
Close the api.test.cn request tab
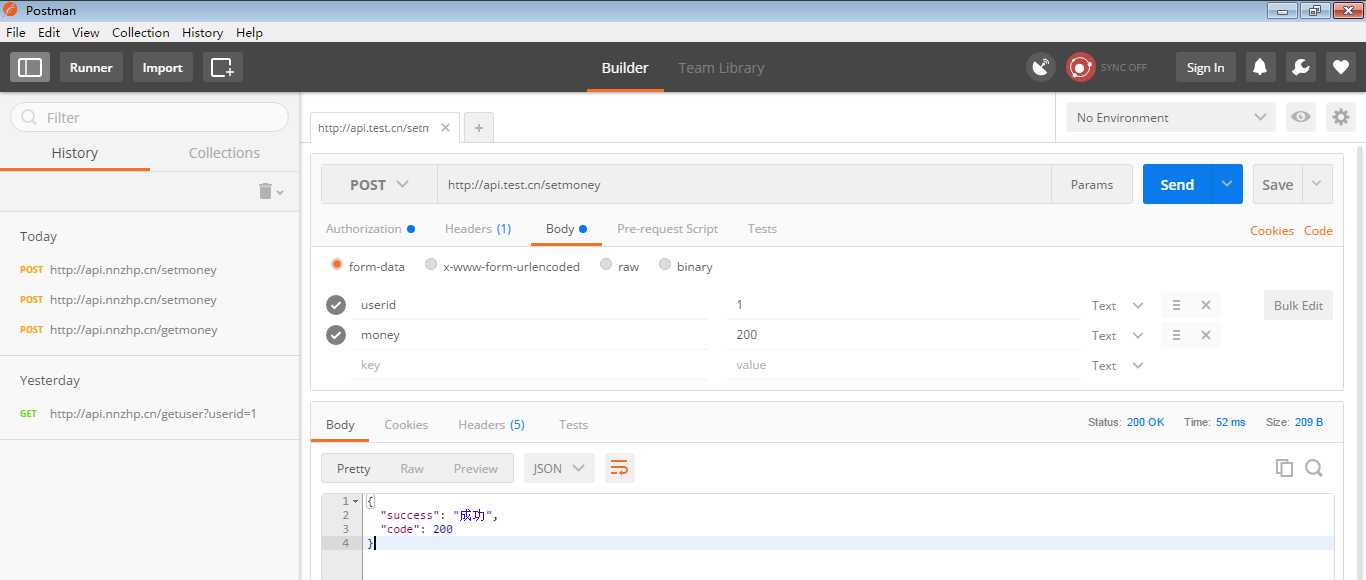pos(446,128)
